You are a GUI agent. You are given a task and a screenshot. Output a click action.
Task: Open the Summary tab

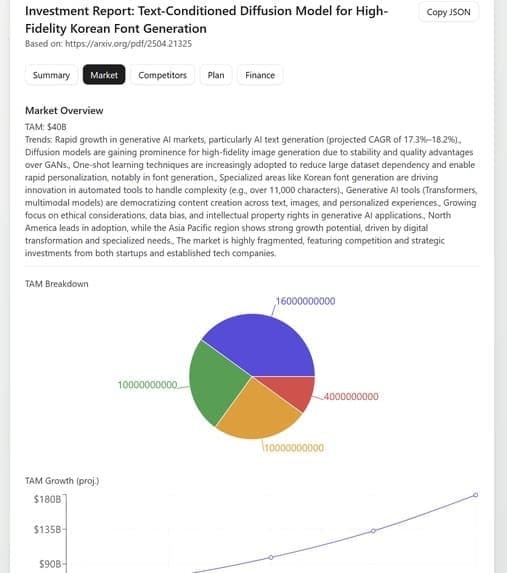click(x=51, y=75)
